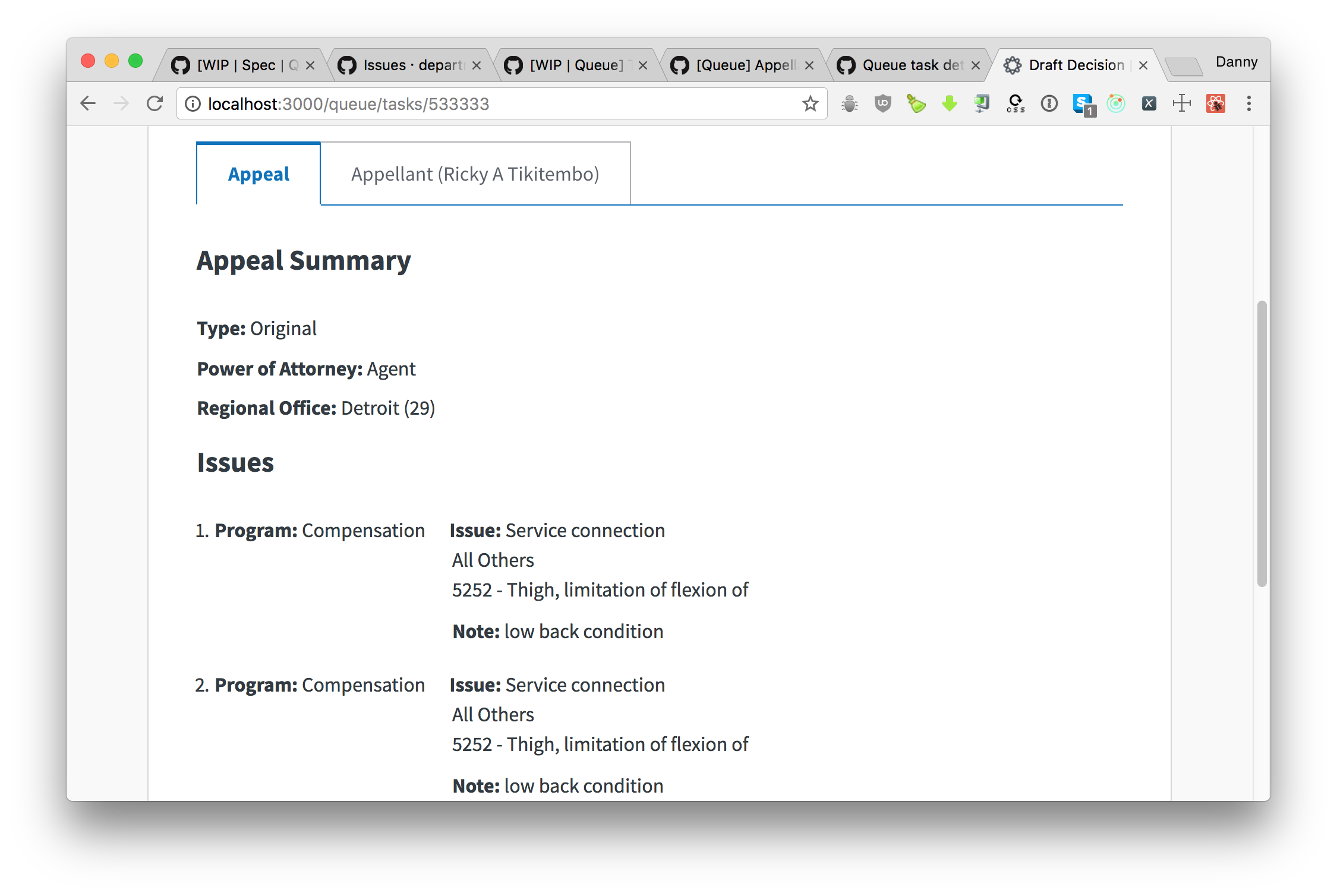
Task: Open the uBlock Origin shield extension
Action: pyautogui.click(x=883, y=104)
